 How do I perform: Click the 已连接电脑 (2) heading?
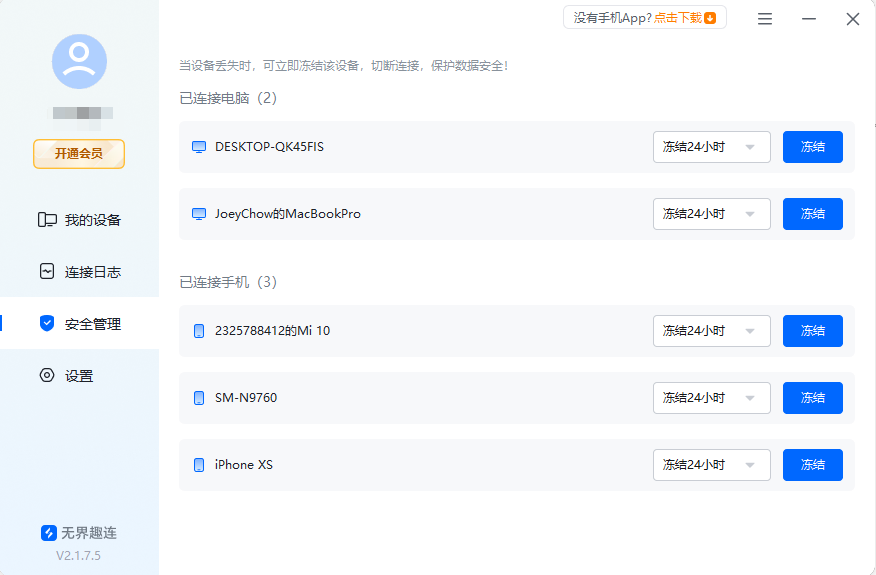pyautogui.click(x=228, y=98)
